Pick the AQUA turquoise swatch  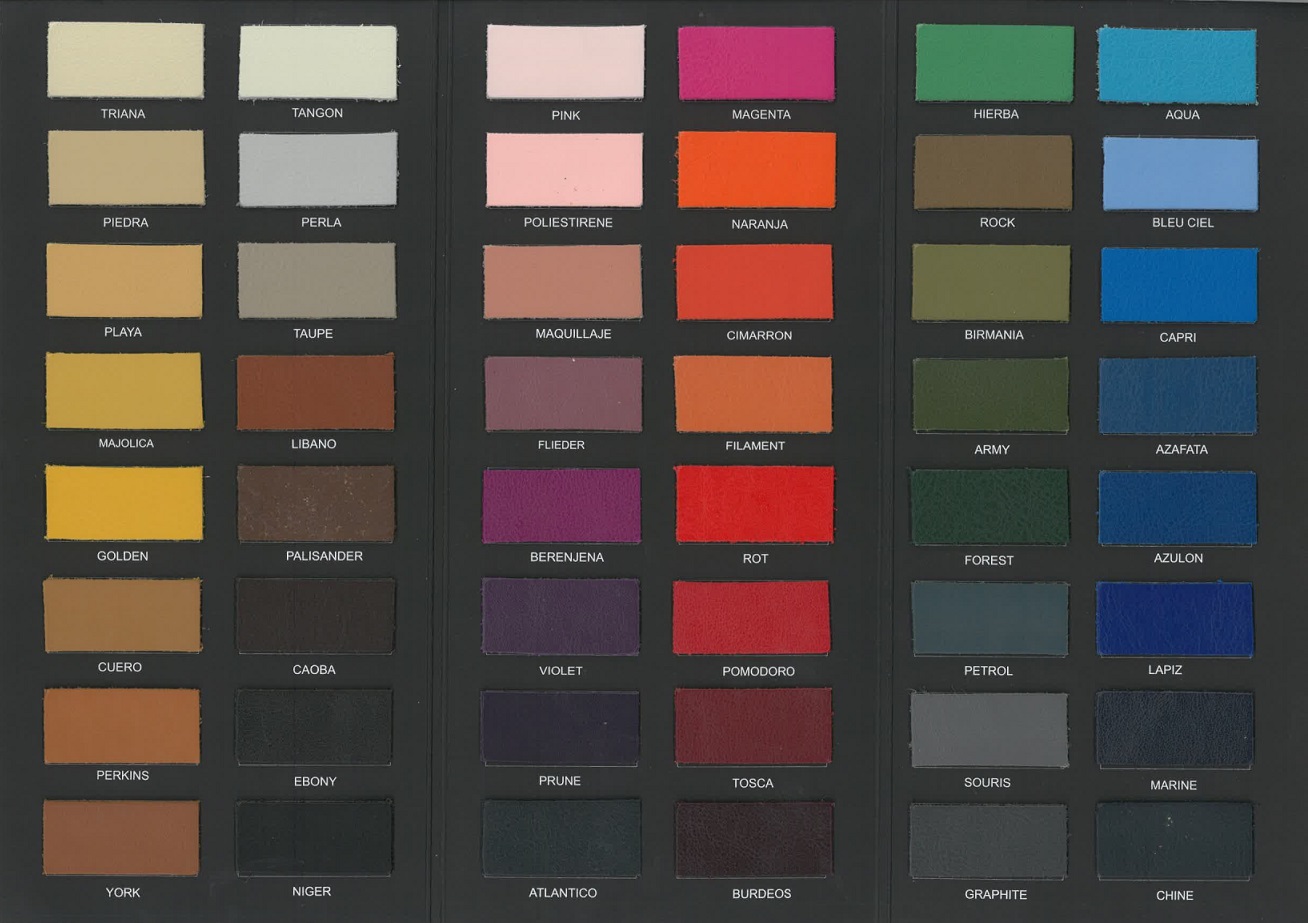click(1177, 65)
